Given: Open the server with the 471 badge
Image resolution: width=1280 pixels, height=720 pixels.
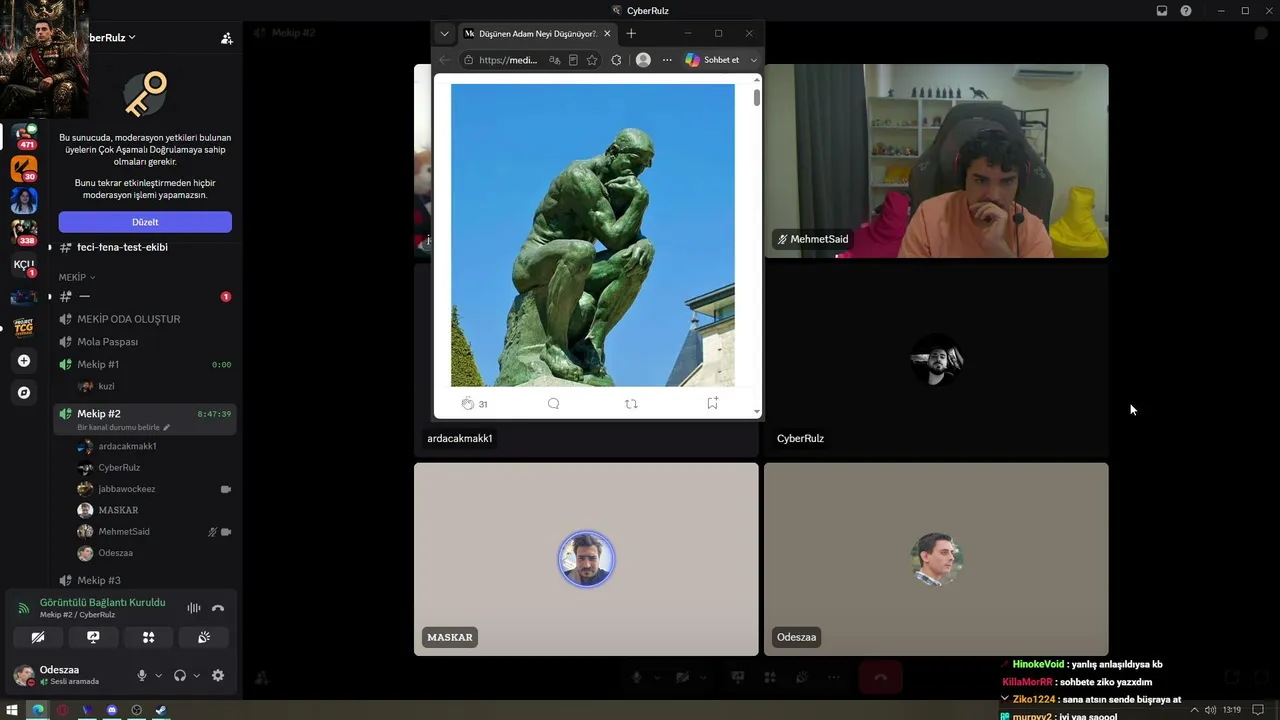Looking at the screenshot, I should click(x=24, y=136).
